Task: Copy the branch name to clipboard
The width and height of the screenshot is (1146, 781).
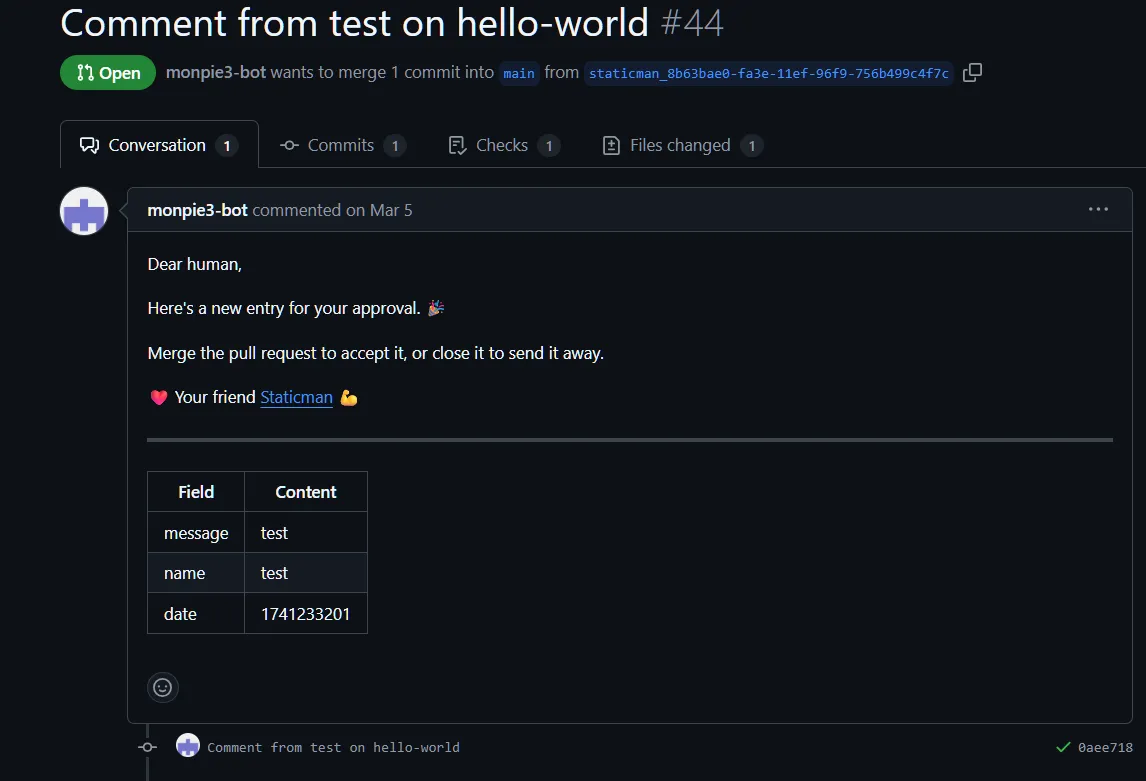Action: tap(971, 72)
